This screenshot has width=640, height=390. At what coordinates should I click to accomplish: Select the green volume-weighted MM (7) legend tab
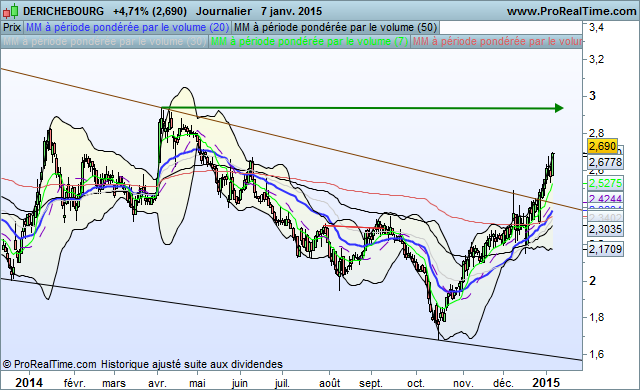tap(309, 42)
